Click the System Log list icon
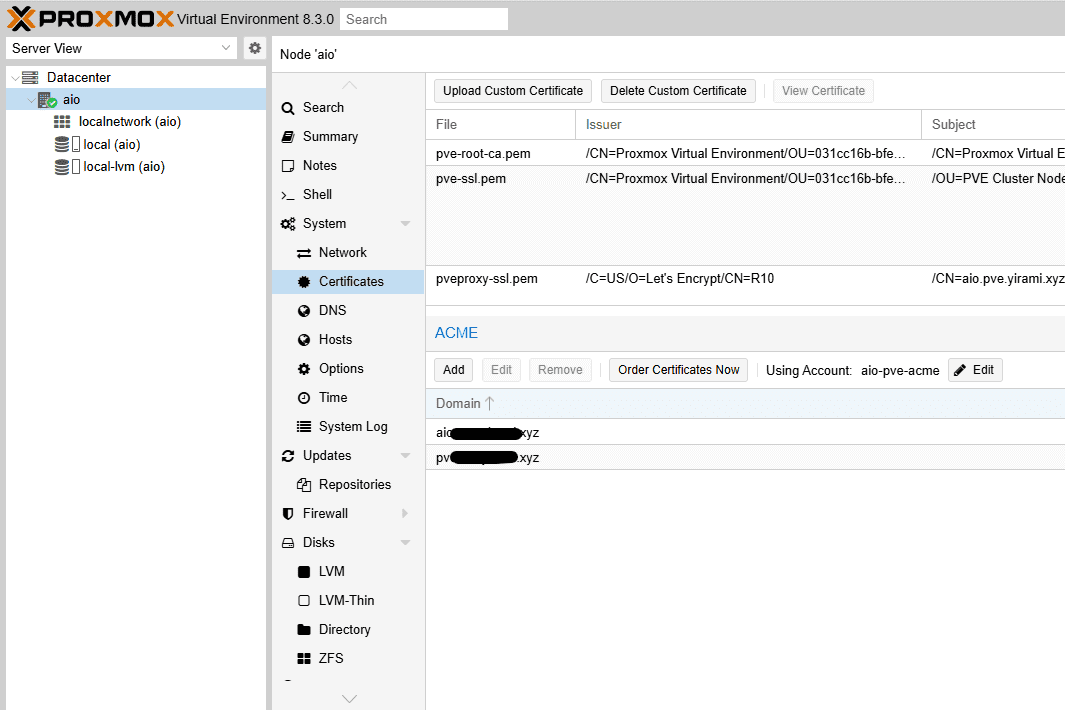Screen dimensions: 1065x710 pos(304,427)
